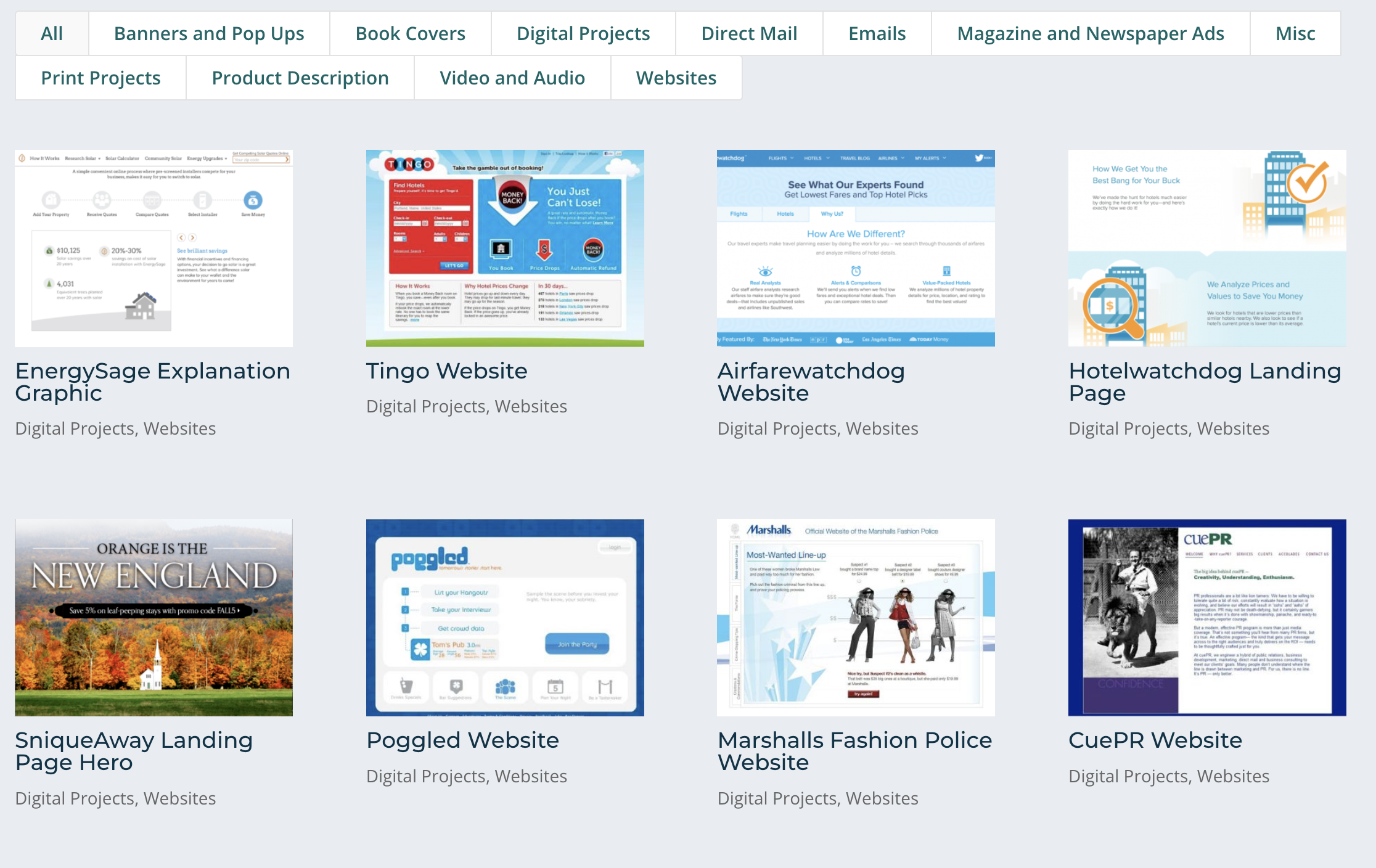Image resolution: width=1376 pixels, height=868 pixels.
Task: Click Digital Projects under CuePR Website
Action: click(1129, 777)
